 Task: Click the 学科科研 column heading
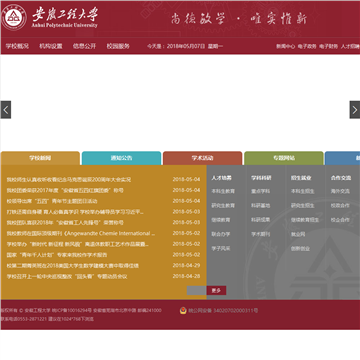pos(261,178)
